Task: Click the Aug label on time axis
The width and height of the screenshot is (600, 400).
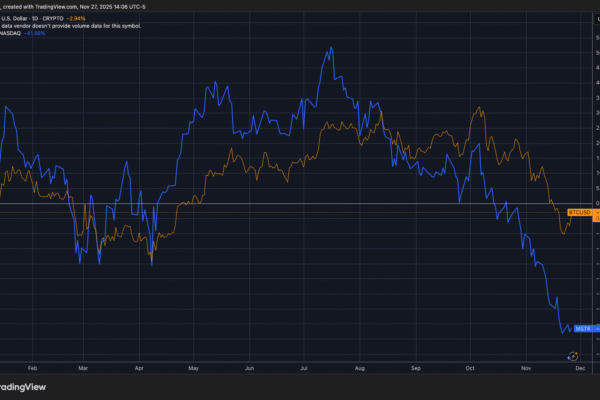Action: tap(359, 367)
